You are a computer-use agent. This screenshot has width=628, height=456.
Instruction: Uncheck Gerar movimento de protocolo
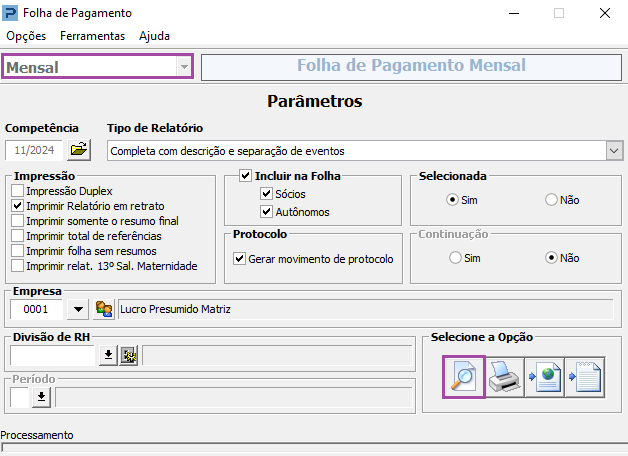(x=240, y=259)
